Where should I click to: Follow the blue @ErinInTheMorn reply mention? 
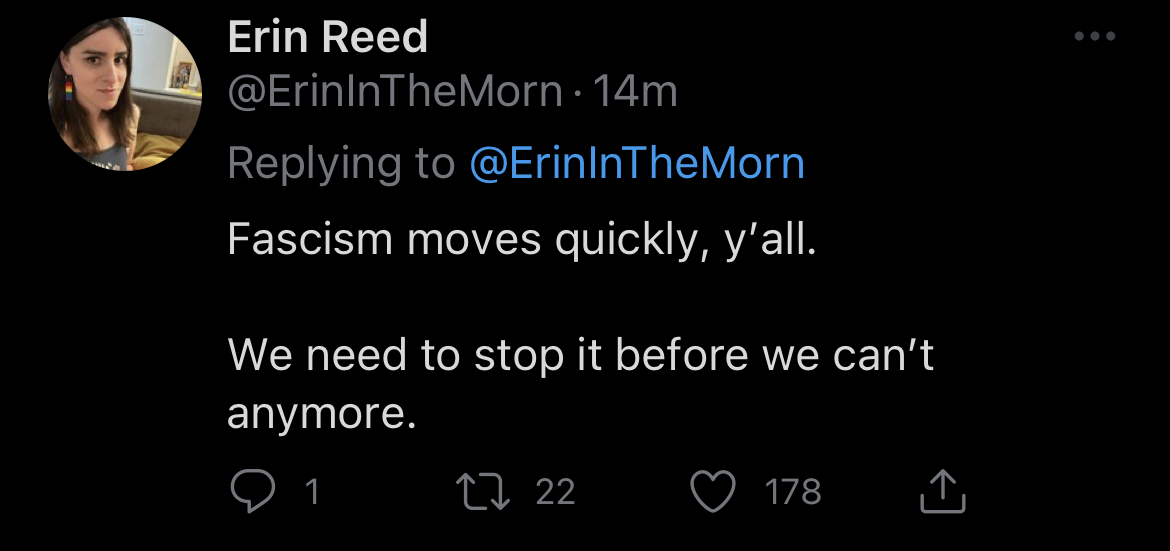637,163
